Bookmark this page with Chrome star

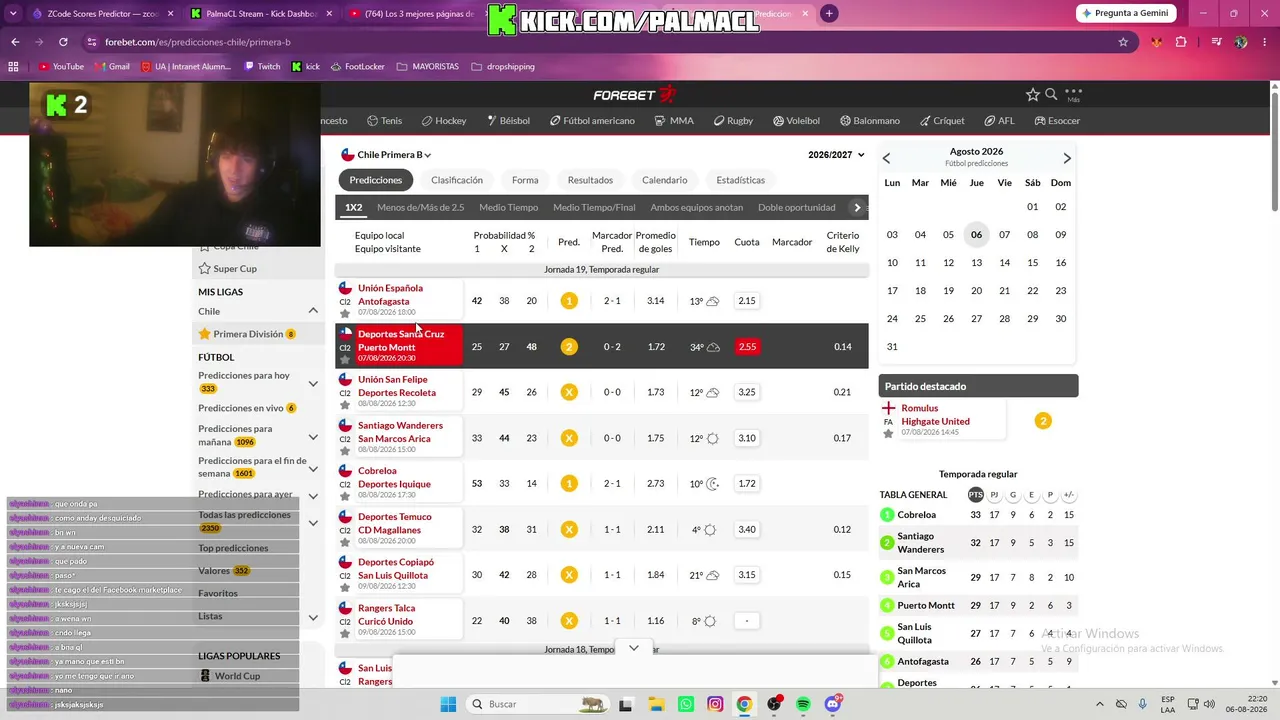pyautogui.click(x=1123, y=42)
